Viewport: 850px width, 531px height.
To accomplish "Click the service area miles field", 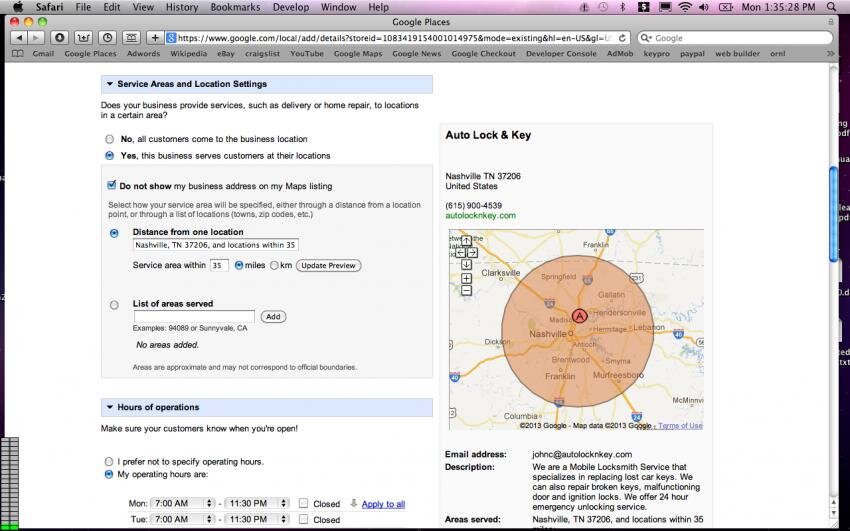I will [219, 266].
